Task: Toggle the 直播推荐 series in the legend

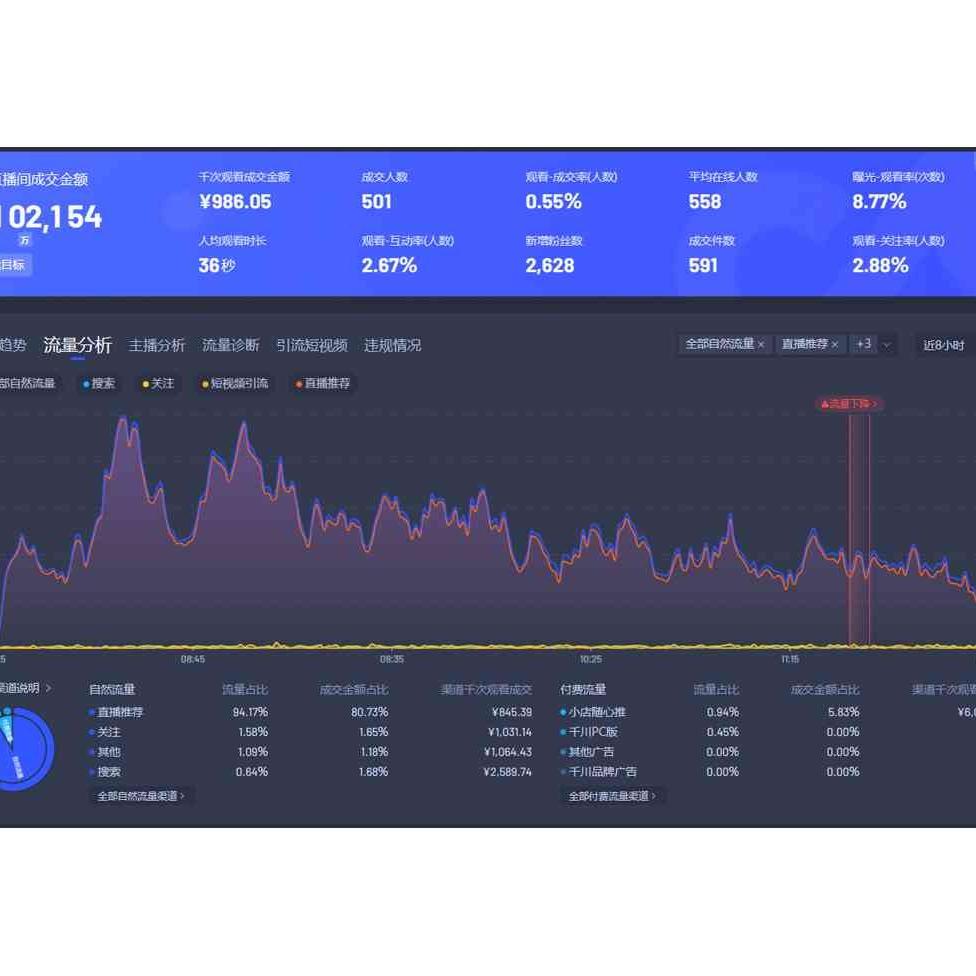Action: click(323, 383)
